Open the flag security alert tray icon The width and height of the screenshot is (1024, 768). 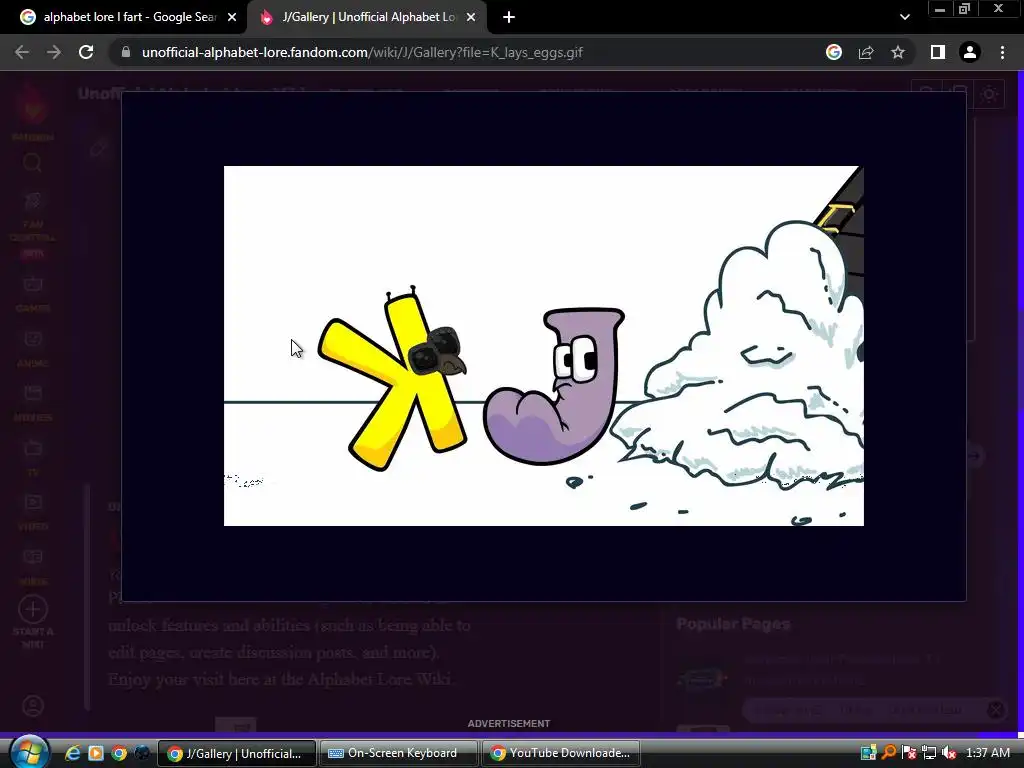point(909,753)
